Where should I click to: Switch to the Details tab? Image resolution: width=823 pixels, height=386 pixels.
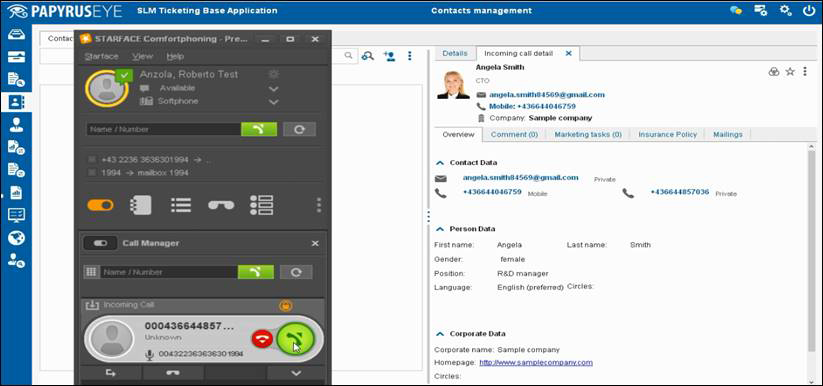[455, 54]
